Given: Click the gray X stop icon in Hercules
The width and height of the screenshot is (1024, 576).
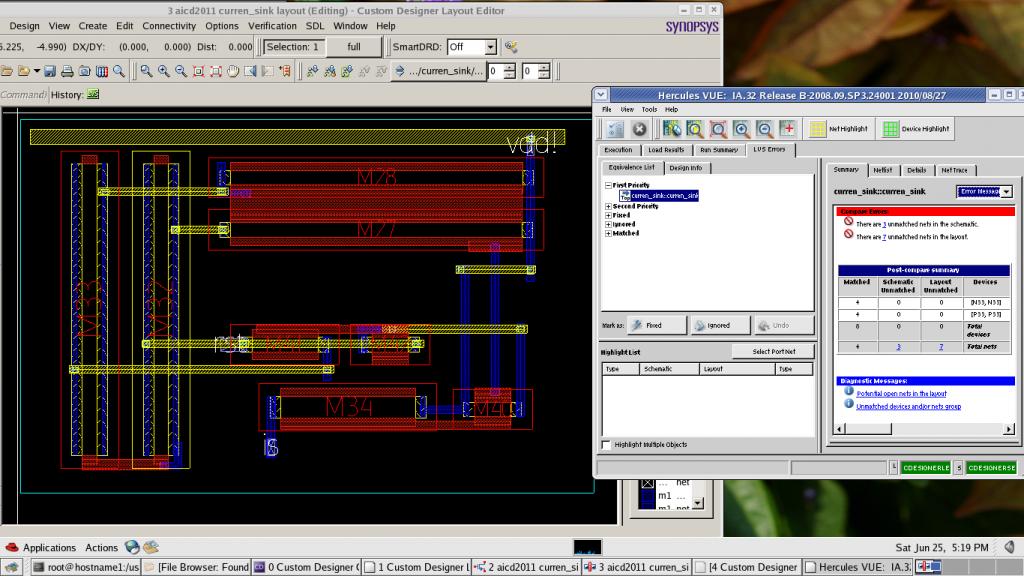Looking at the screenshot, I should pyautogui.click(x=639, y=129).
